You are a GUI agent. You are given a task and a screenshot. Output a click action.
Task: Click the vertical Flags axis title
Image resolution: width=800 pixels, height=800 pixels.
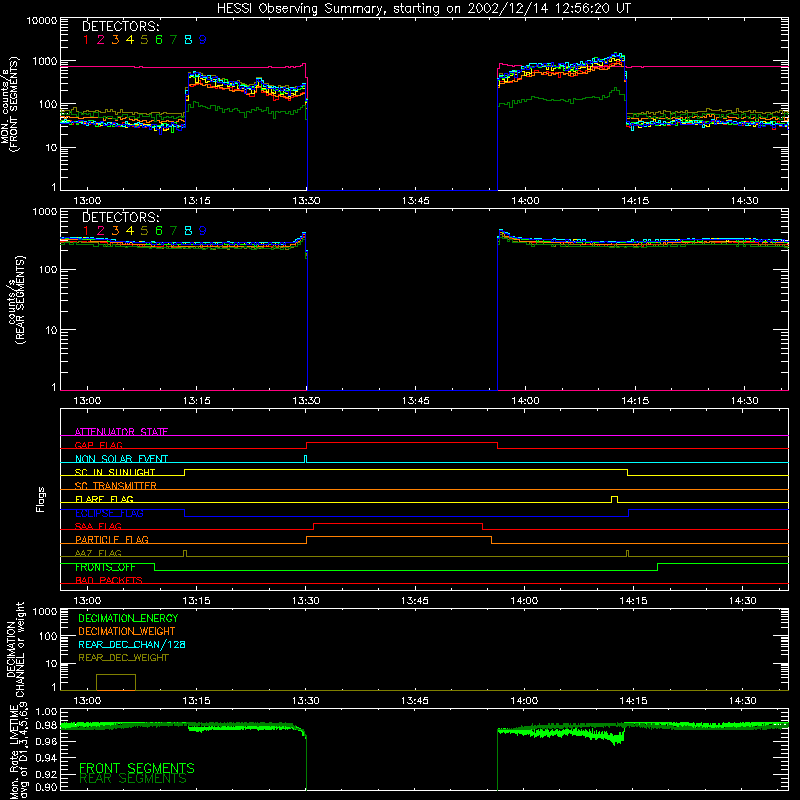[x=40, y=499]
